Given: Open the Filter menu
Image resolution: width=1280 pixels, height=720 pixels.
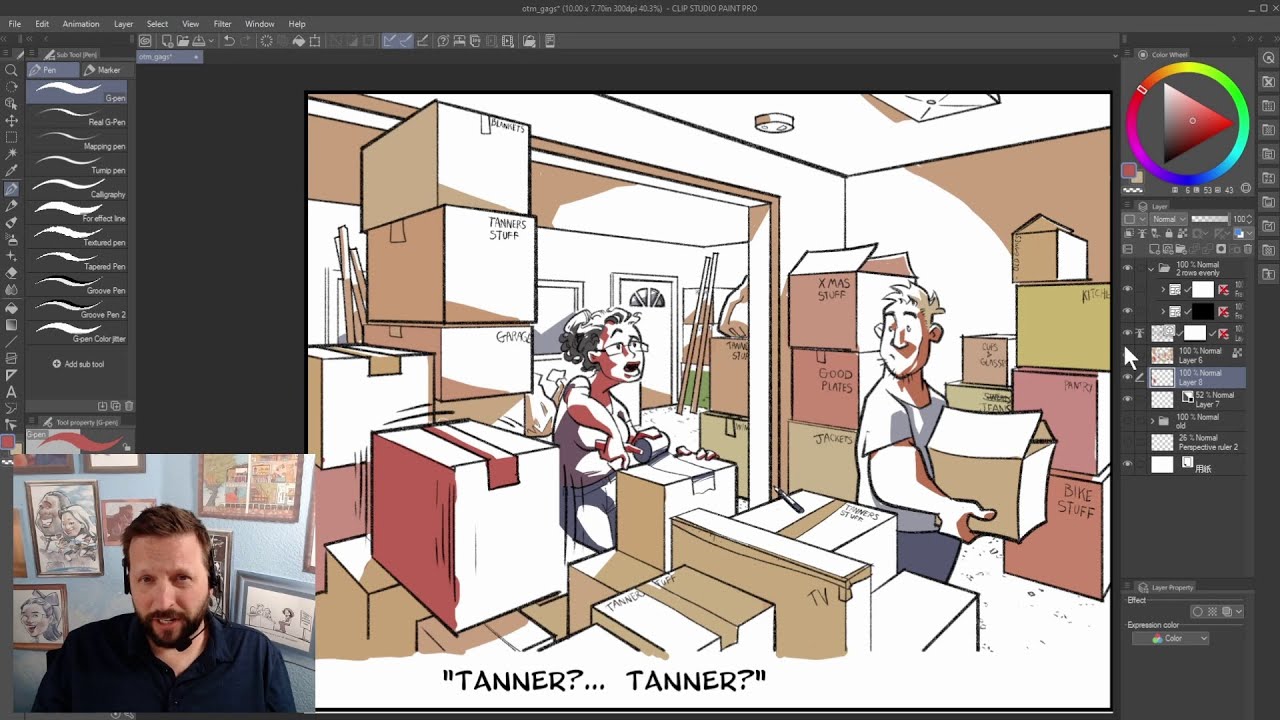Looking at the screenshot, I should click(222, 24).
